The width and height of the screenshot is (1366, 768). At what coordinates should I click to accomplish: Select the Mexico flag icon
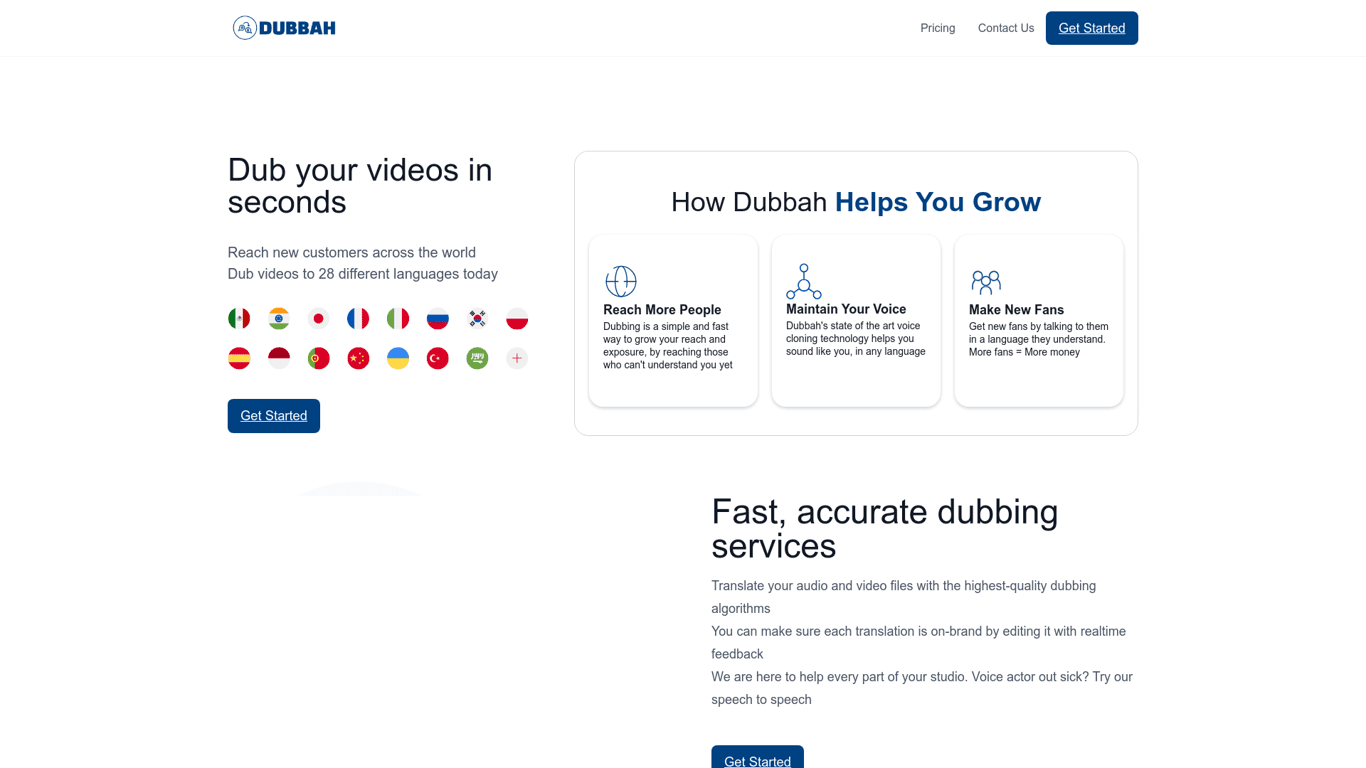(239, 318)
